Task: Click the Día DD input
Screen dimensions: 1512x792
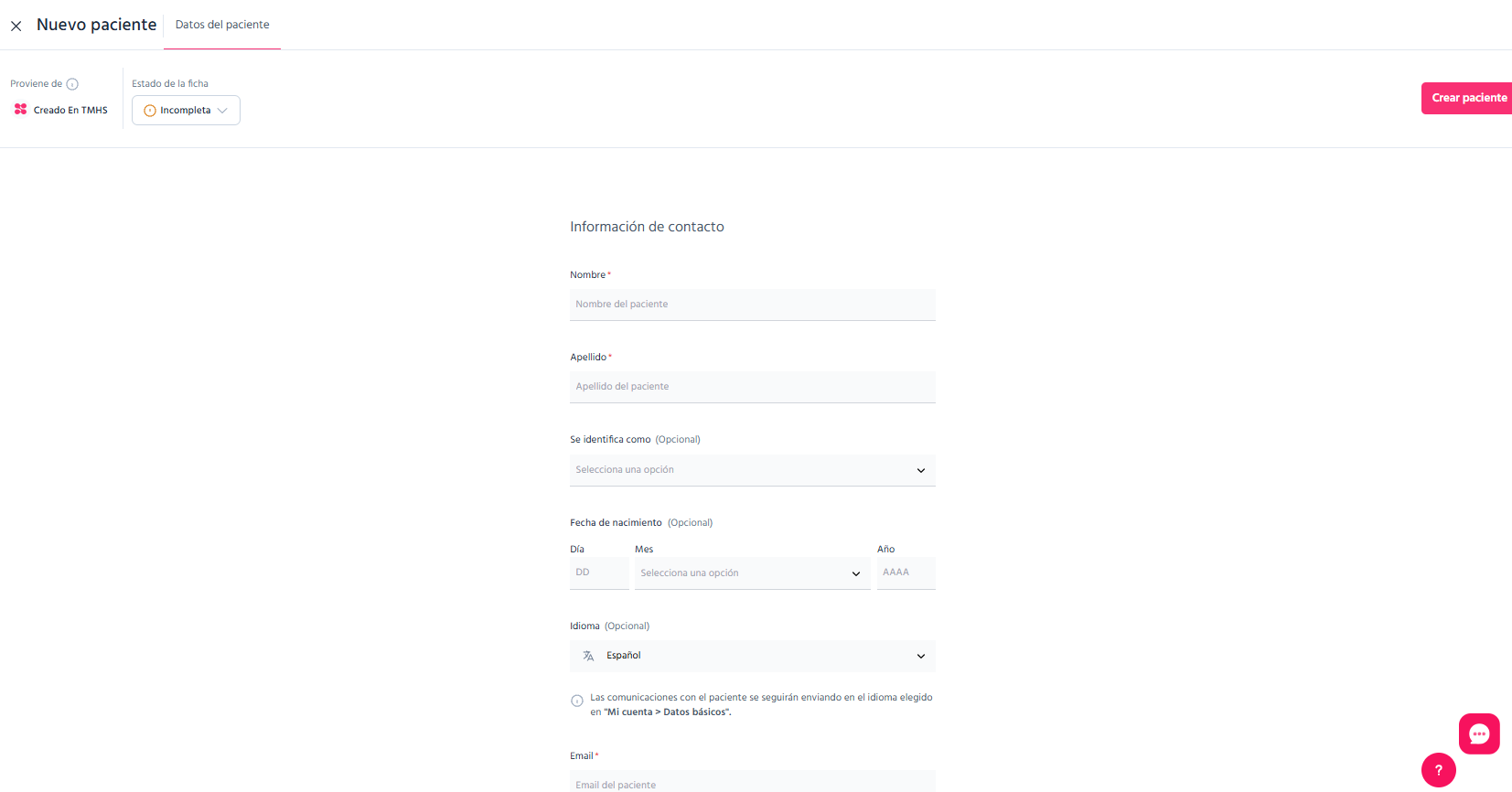Action: (599, 573)
